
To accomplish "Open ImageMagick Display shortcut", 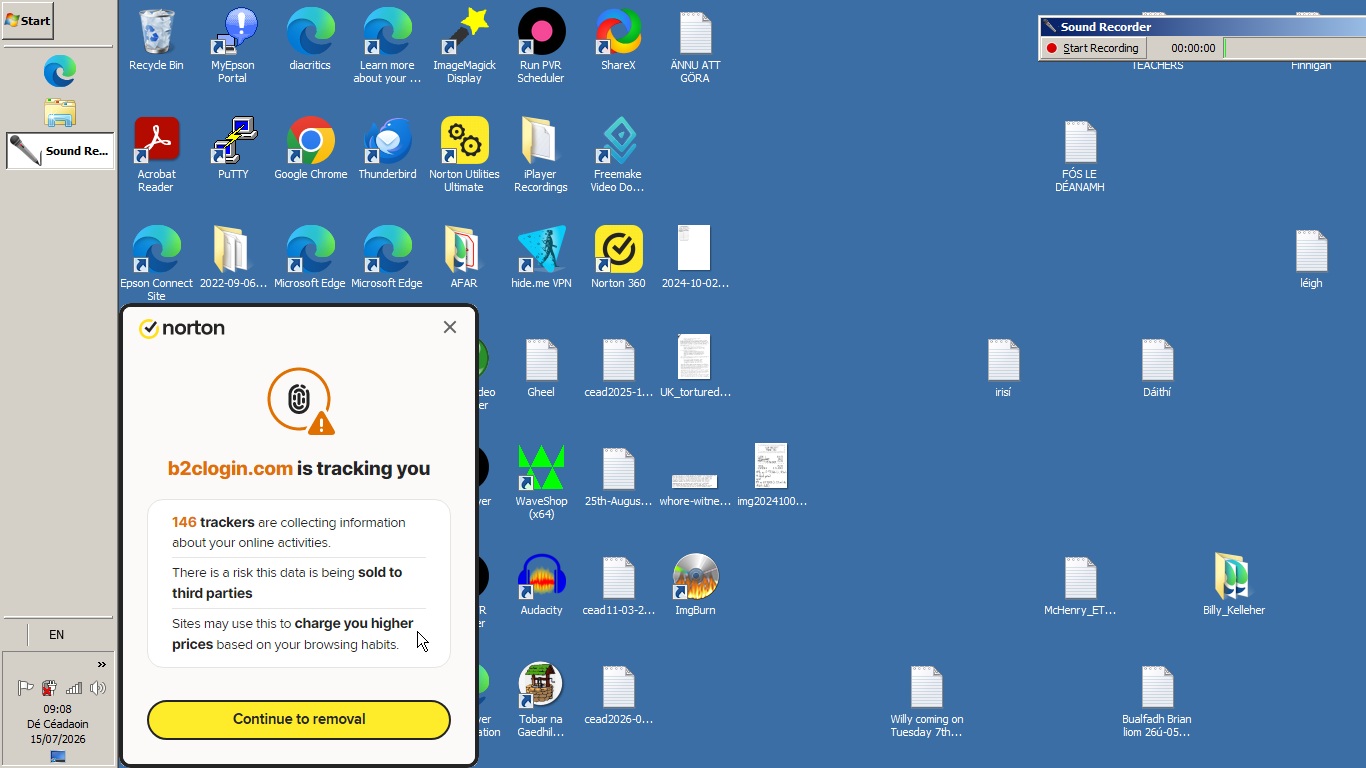I will [464, 45].
